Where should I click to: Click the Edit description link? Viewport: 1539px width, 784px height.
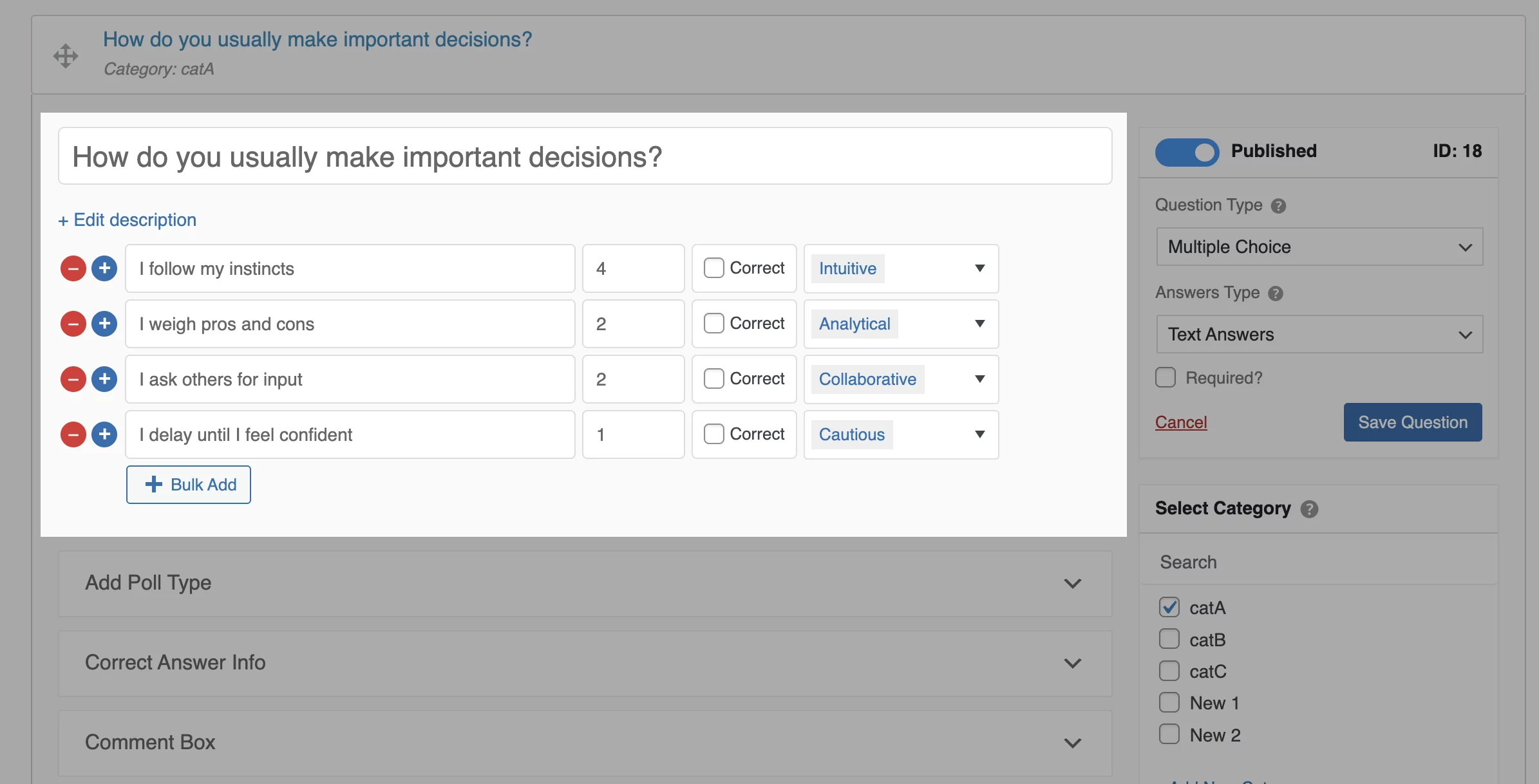click(127, 220)
